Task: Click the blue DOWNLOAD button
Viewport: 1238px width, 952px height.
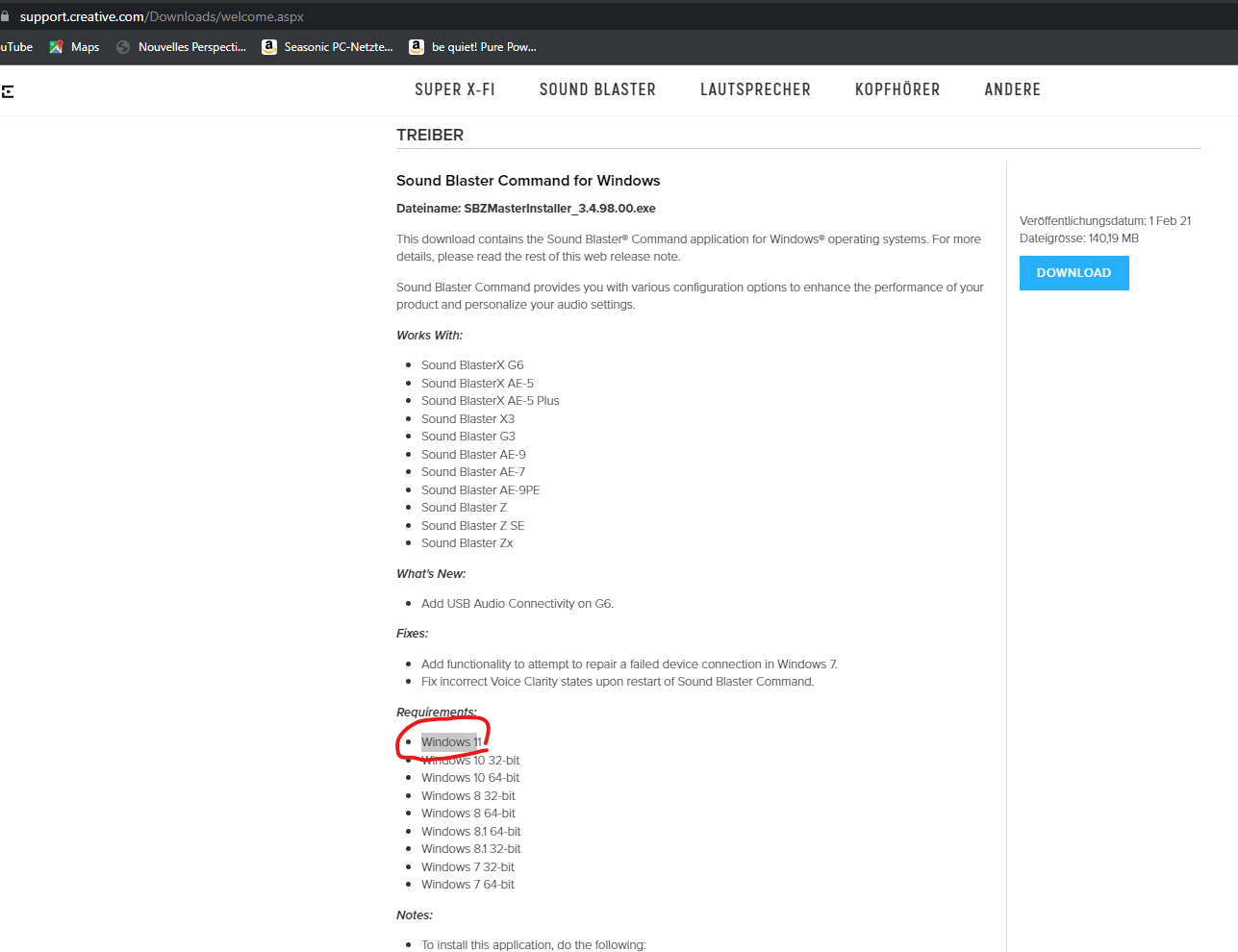Action: click(x=1074, y=273)
